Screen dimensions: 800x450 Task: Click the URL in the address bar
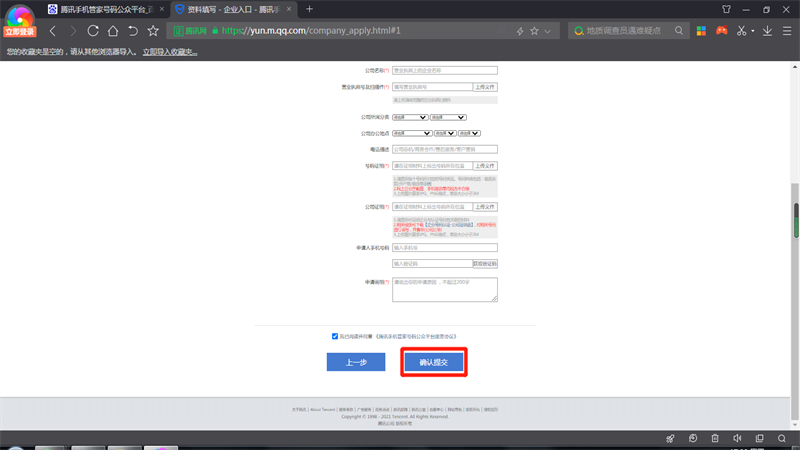pyautogui.click(x=311, y=31)
